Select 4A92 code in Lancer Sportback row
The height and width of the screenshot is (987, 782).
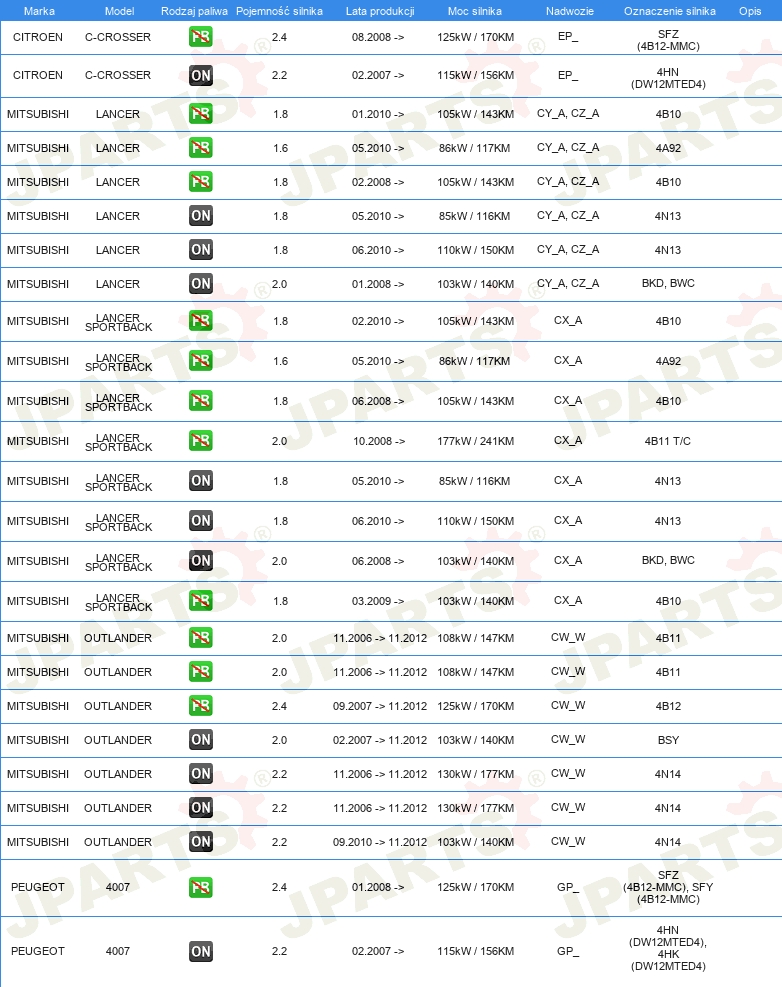[x=668, y=361]
